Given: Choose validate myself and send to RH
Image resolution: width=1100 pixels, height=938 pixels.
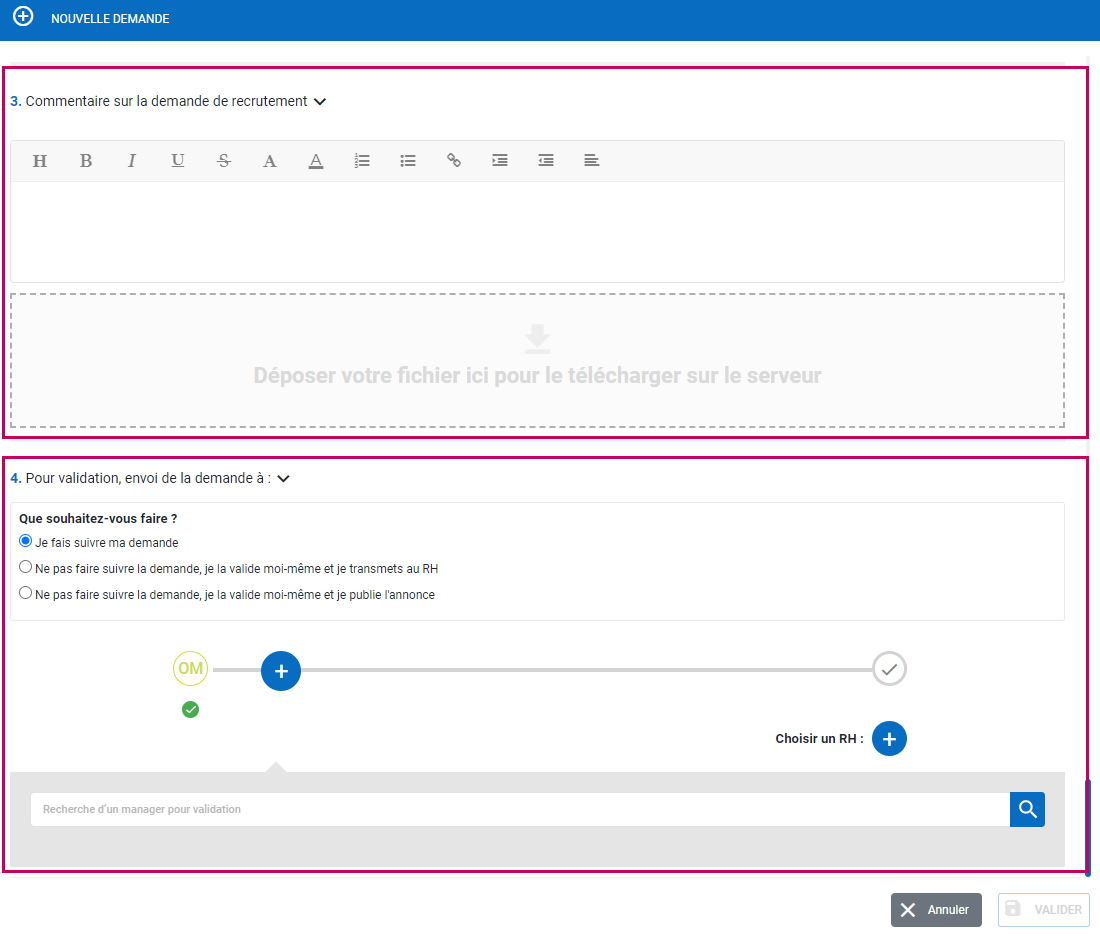Looking at the screenshot, I should pyautogui.click(x=26, y=567).
